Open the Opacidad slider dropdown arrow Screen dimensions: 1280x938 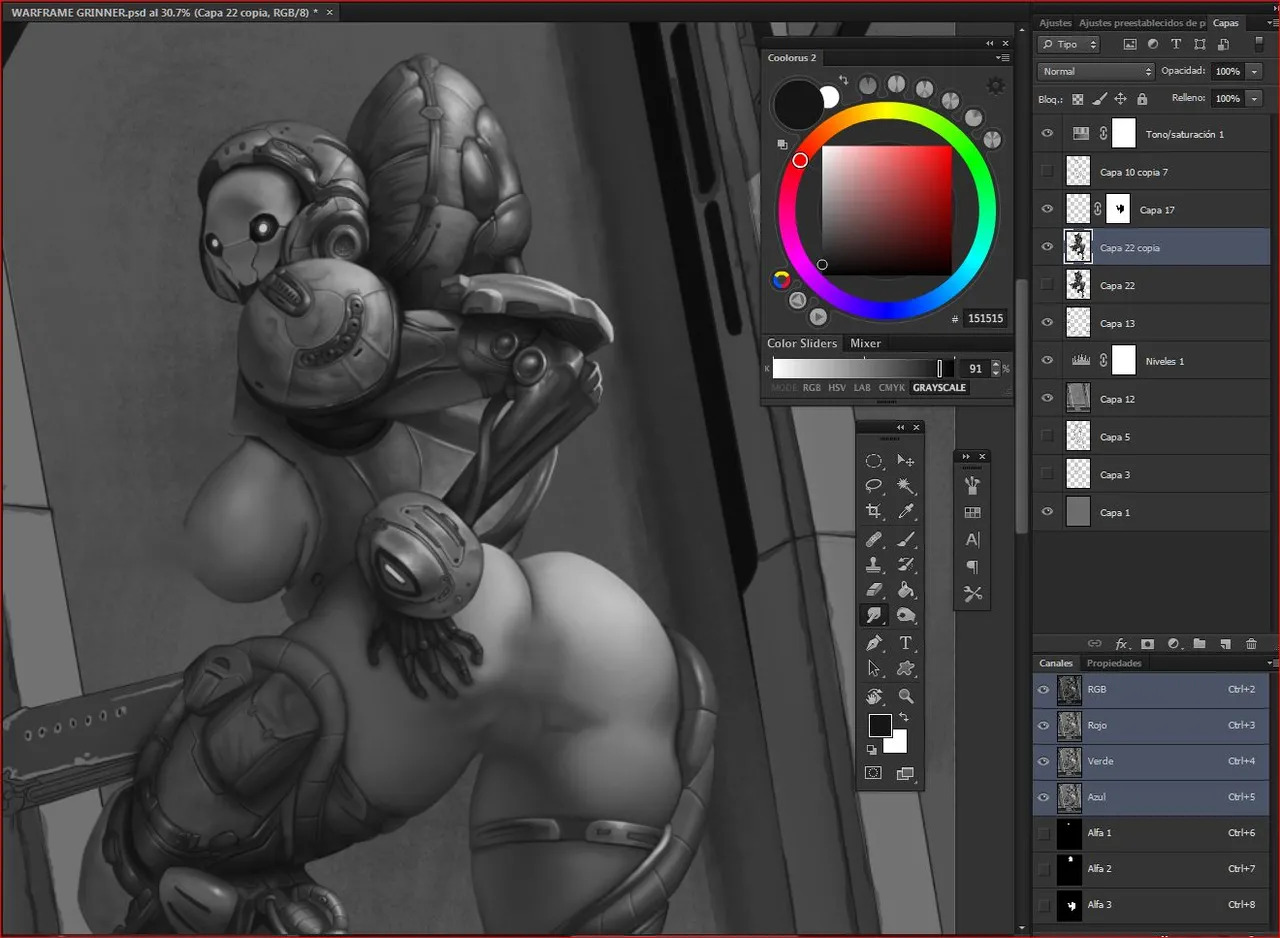pos(1253,71)
